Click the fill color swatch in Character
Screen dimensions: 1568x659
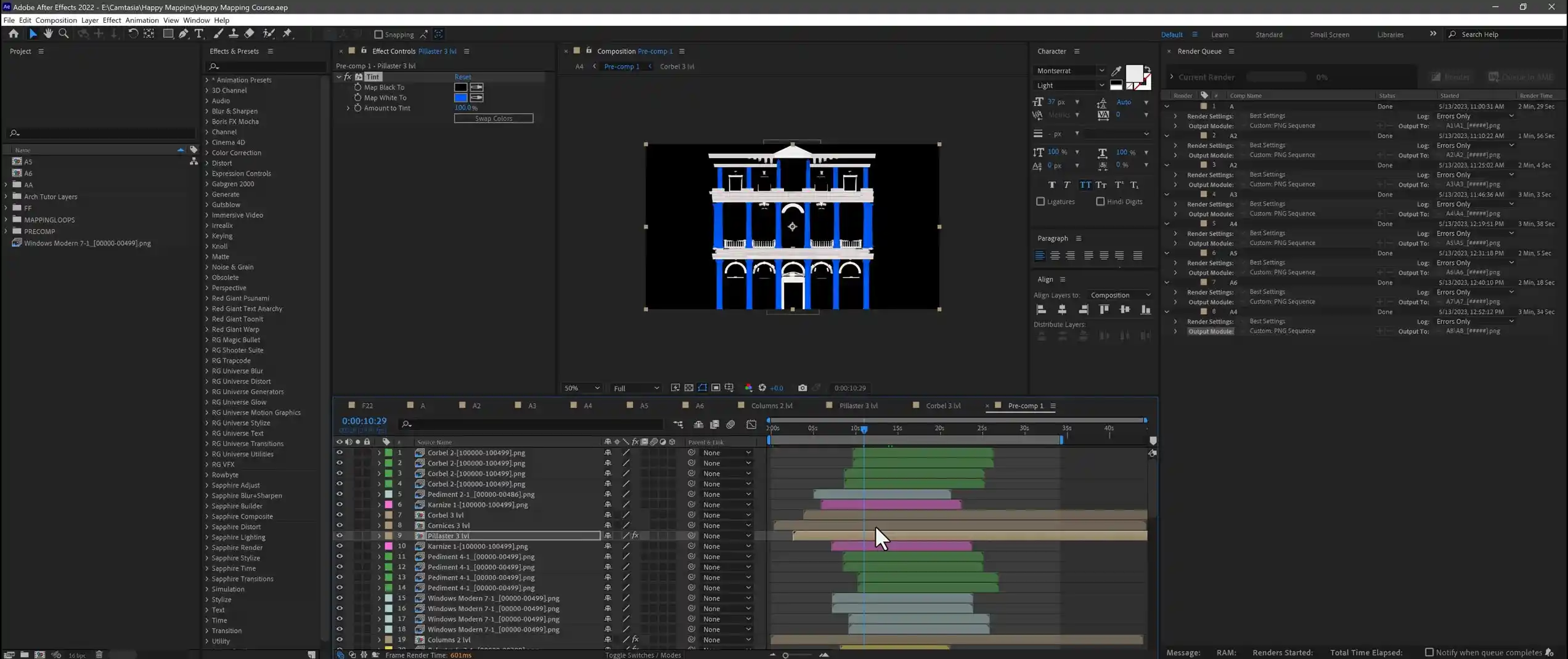pos(1133,73)
